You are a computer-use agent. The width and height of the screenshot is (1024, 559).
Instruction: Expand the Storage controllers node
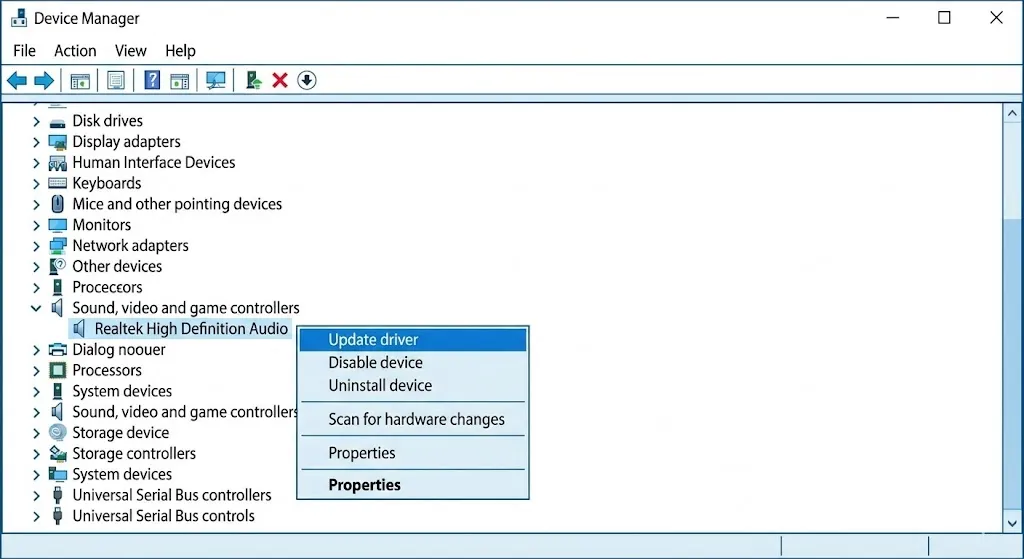tap(37, 453)
